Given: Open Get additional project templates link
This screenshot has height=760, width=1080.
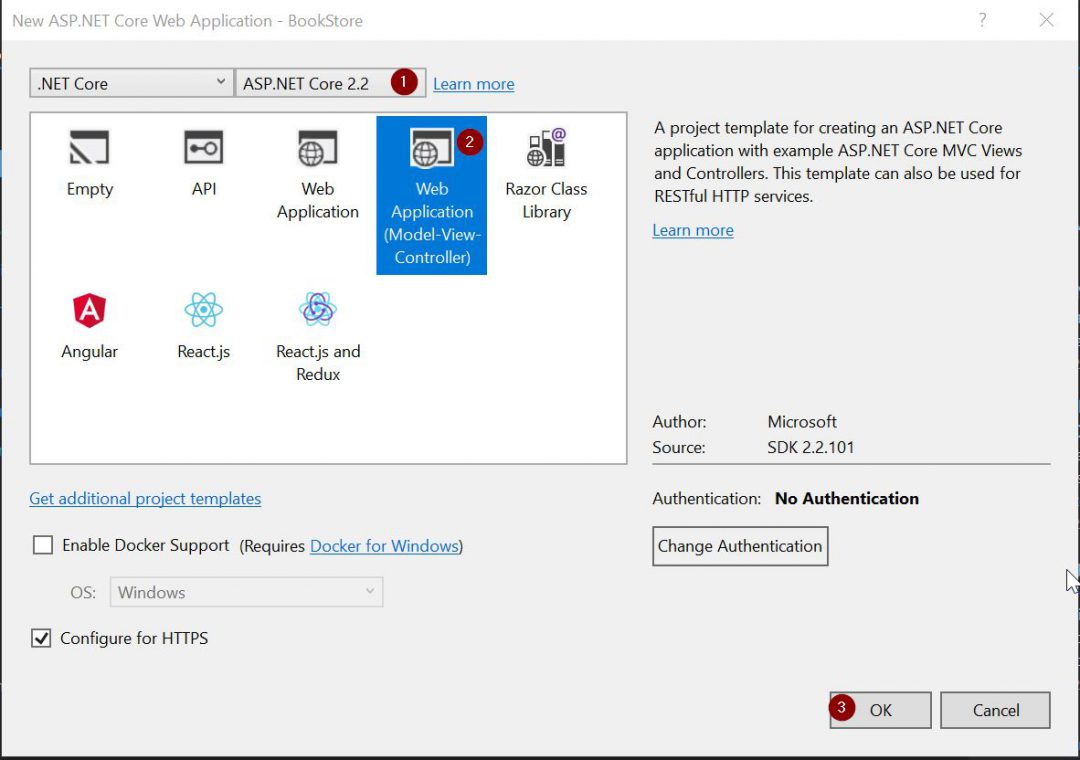Looking at the screenshot, I should [145, 498].
